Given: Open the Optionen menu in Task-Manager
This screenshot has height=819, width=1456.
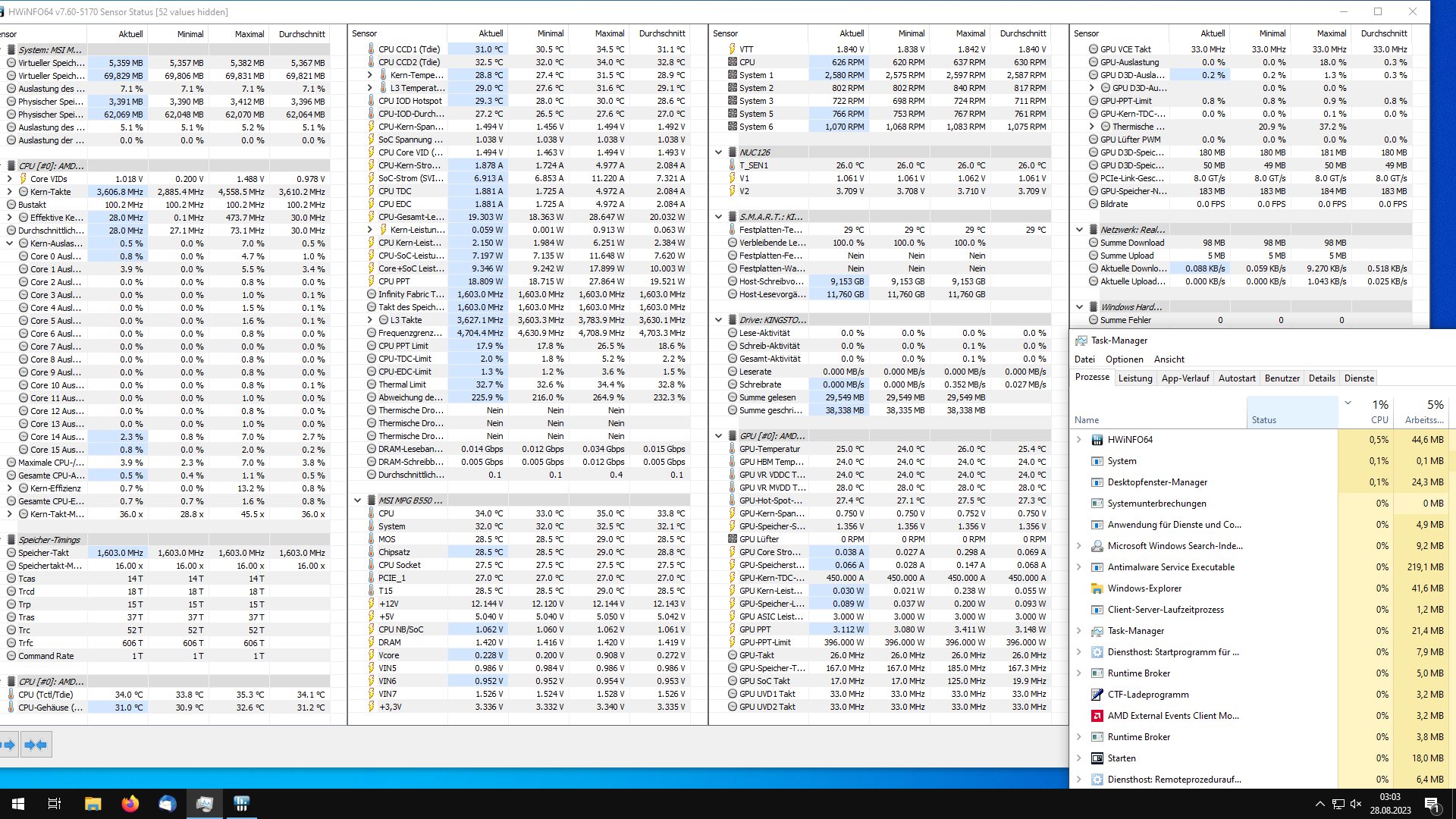Looking at the screenshot, I should coord(1125,359).
